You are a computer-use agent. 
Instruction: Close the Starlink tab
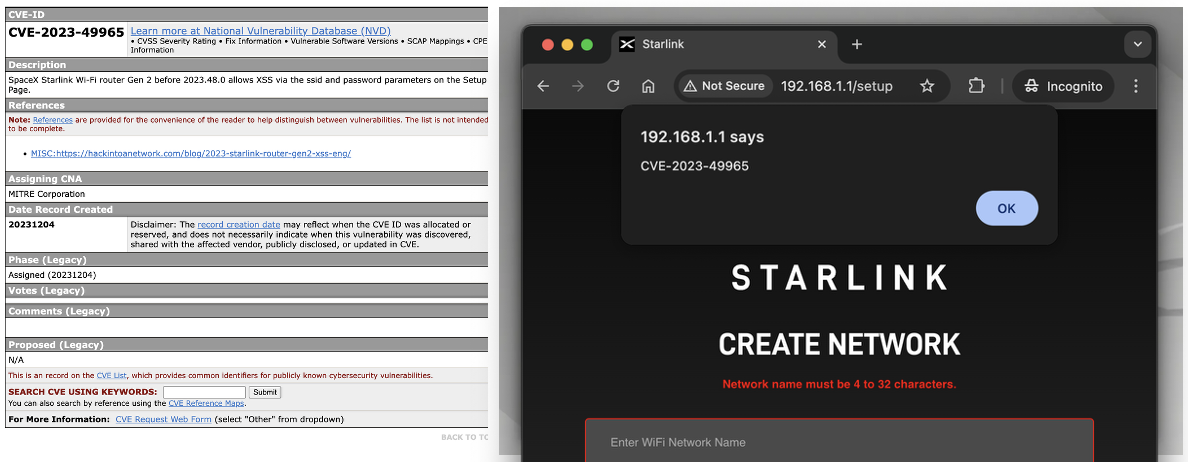[823, 44]
